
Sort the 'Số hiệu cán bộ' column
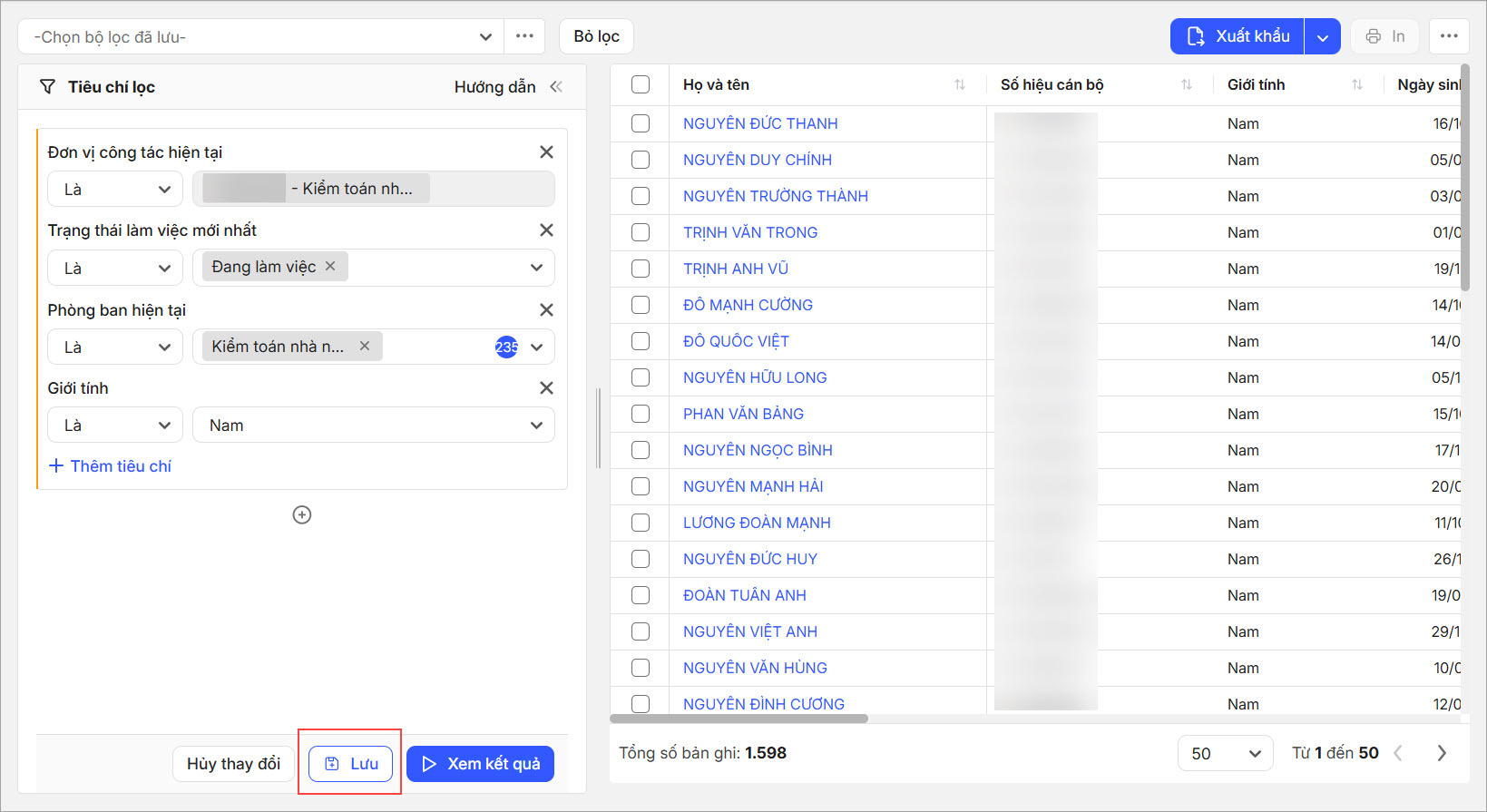1187,85
